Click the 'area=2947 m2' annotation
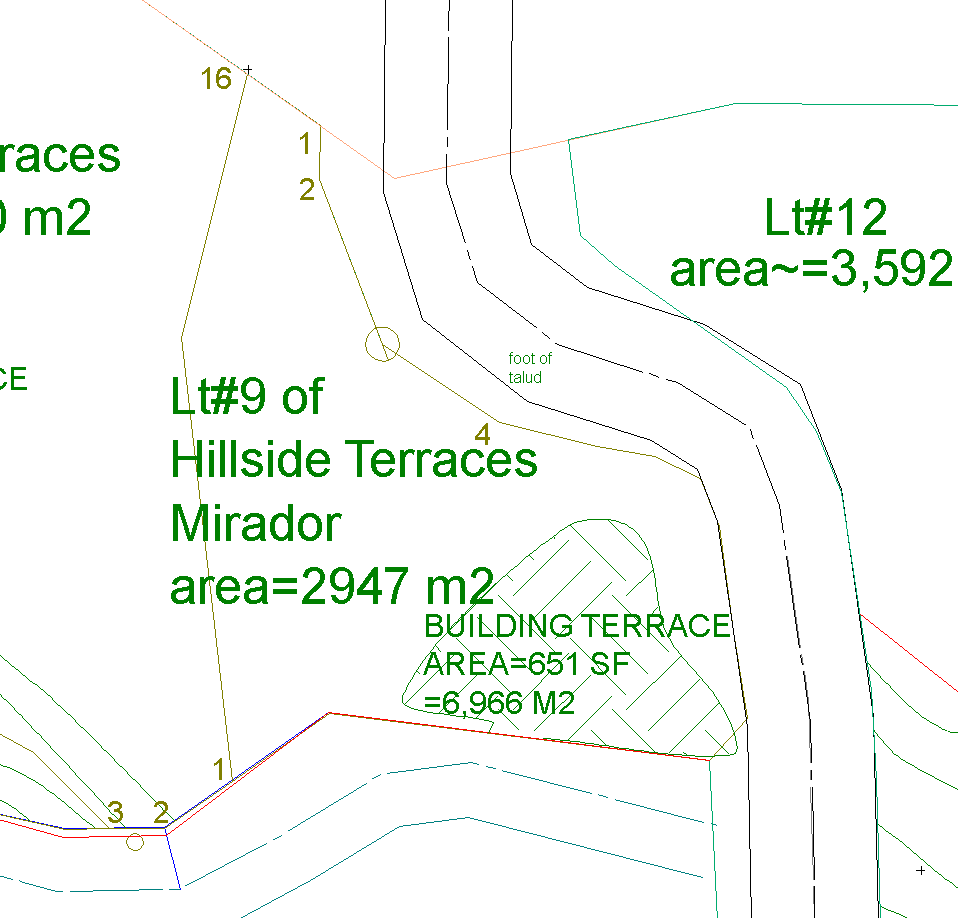 click(x=332, y=587)
